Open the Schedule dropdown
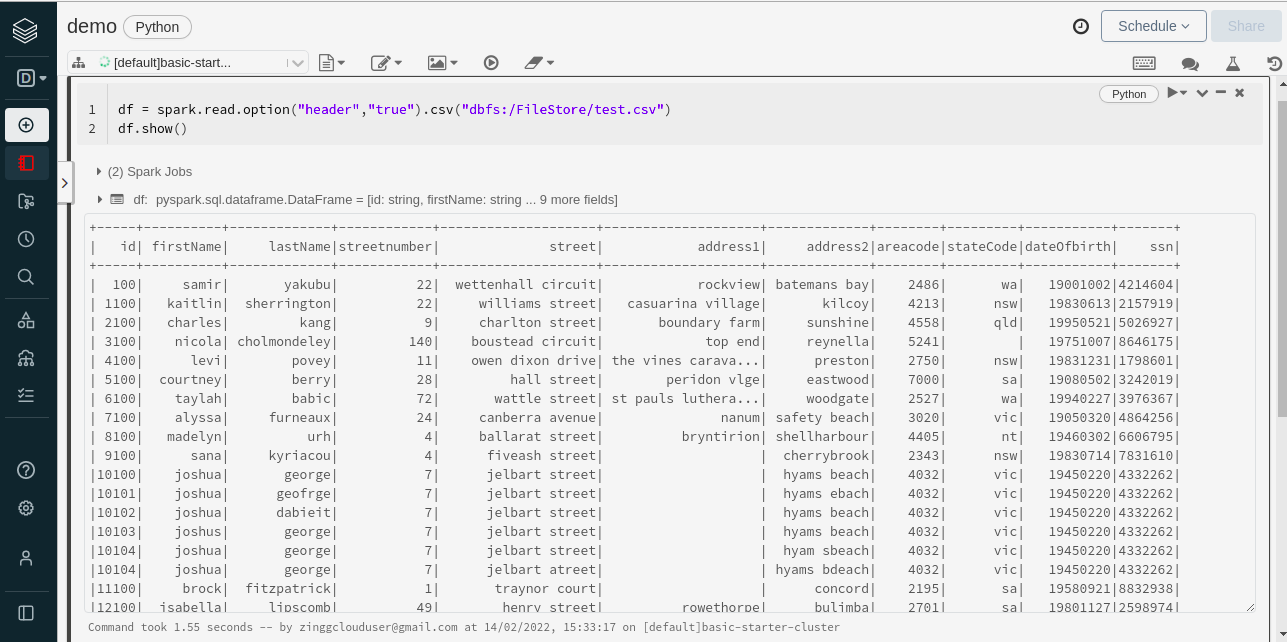 coord(1153,25)
